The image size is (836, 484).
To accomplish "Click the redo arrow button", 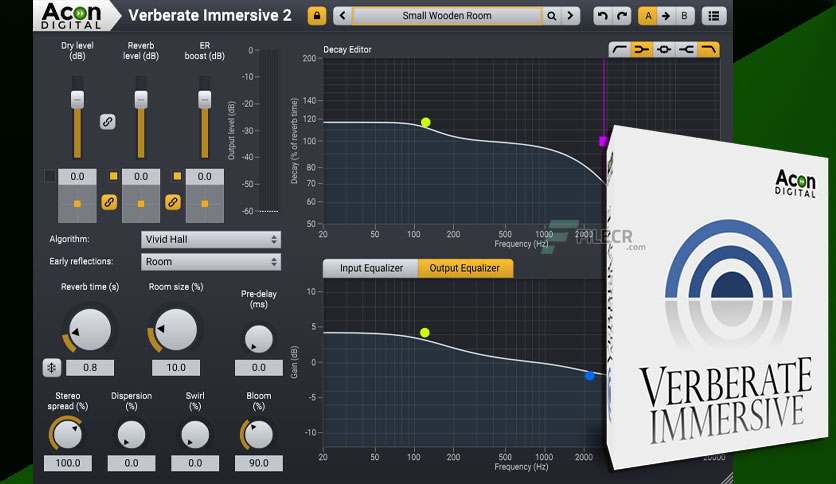I will (x=622, y=16).
